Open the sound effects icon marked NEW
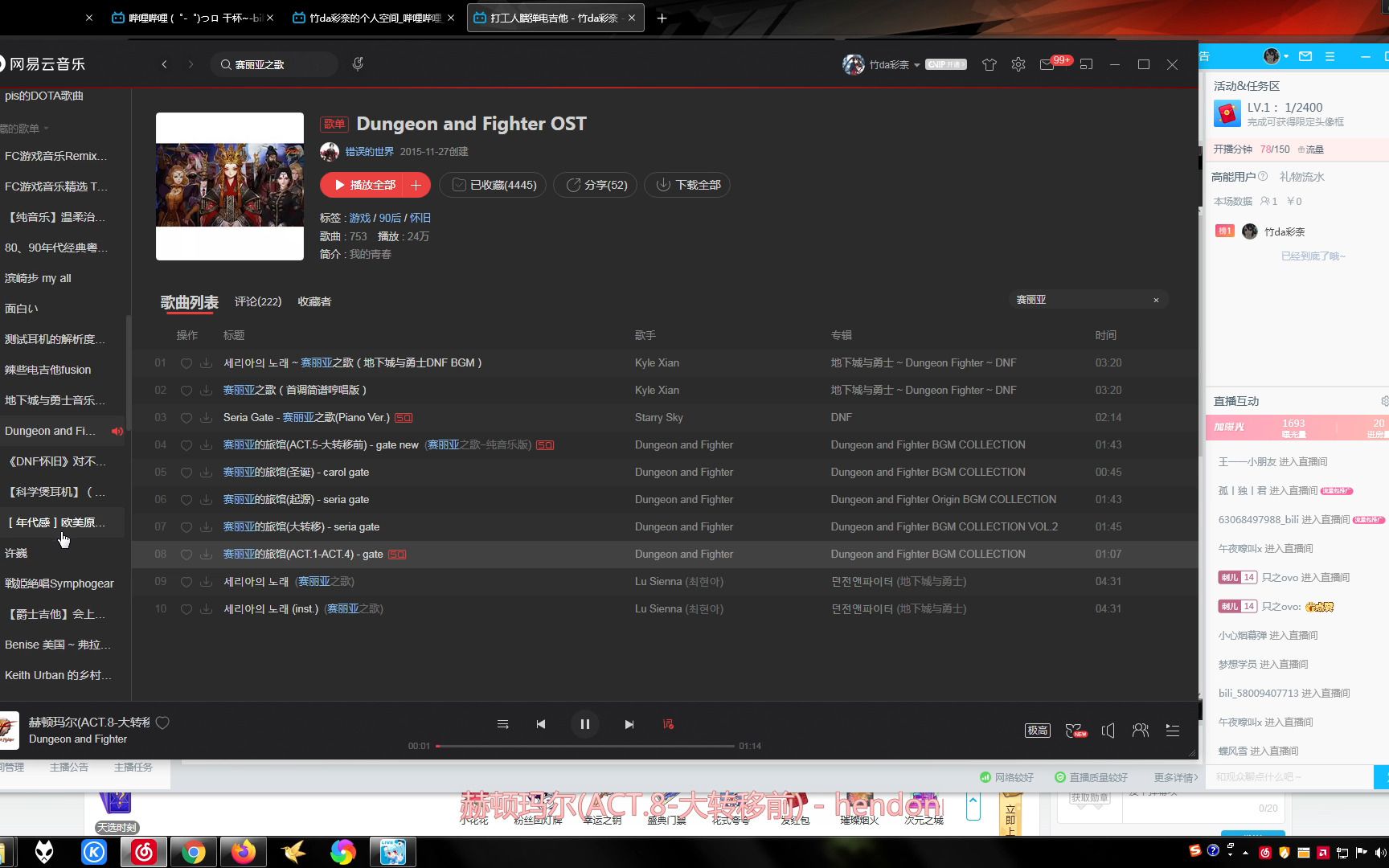Image resolution: width=1389 pixels, height=868 pixels. pos(1076,731)
